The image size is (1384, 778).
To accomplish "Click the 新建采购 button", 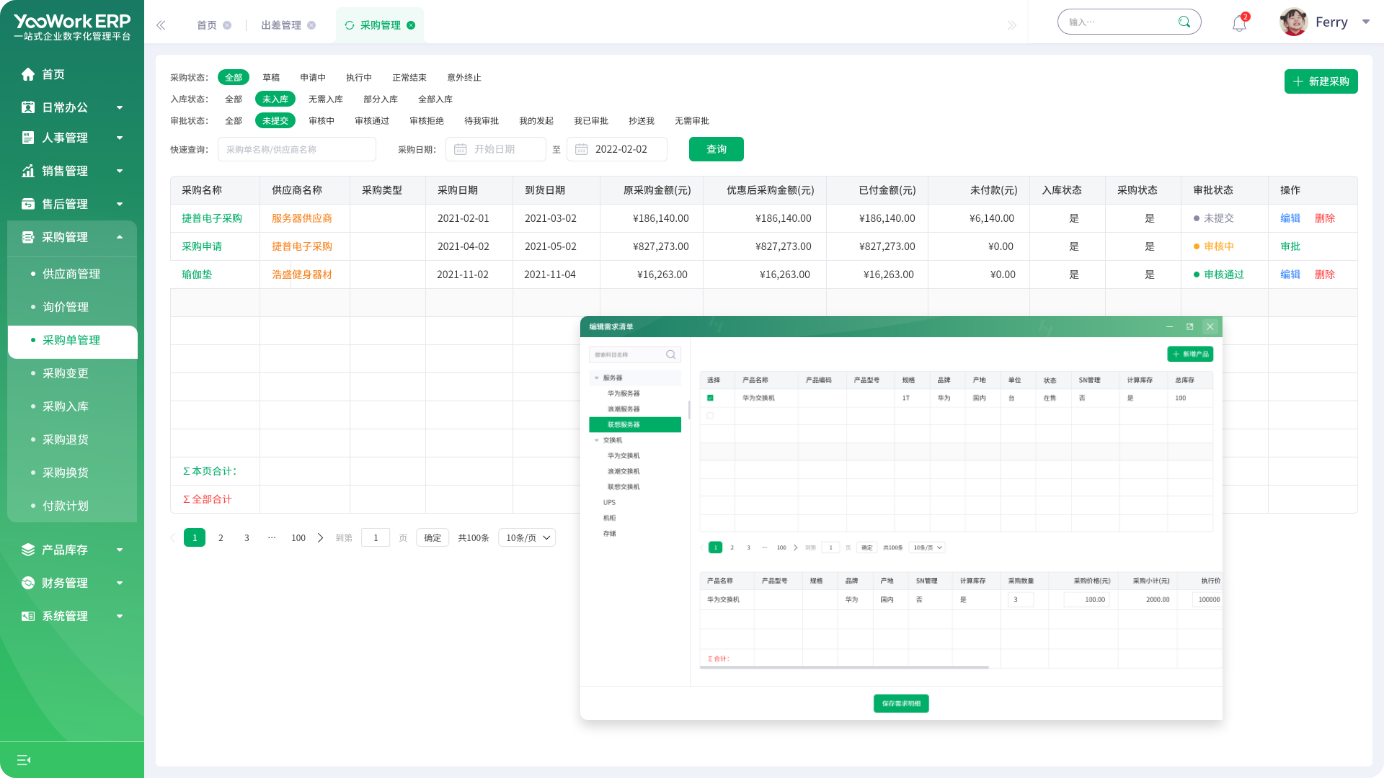I will [1320, 81].
